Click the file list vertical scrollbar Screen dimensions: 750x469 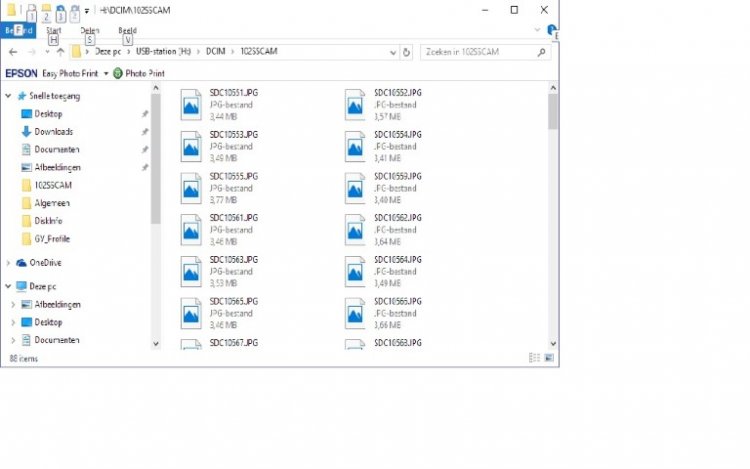[553, 200]
